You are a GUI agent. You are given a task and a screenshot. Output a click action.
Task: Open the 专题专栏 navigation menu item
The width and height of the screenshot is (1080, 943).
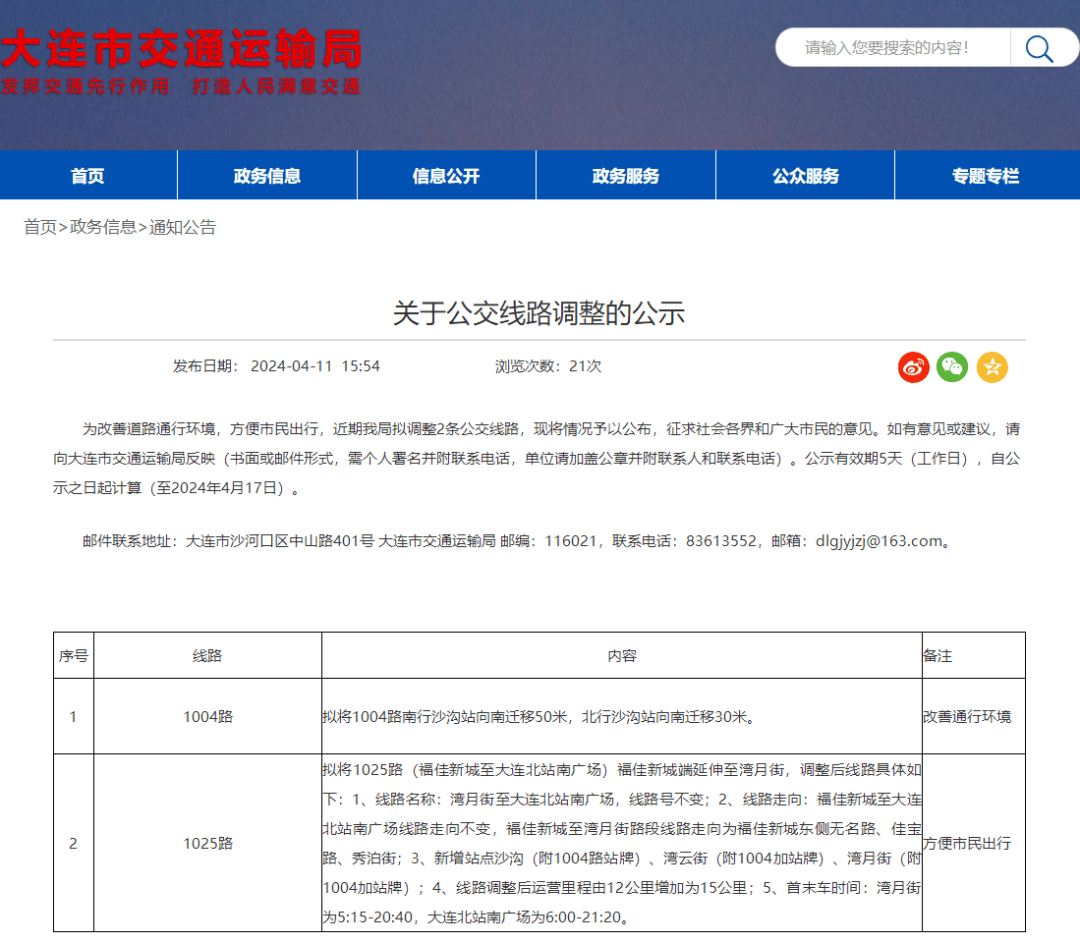point(983,175)
